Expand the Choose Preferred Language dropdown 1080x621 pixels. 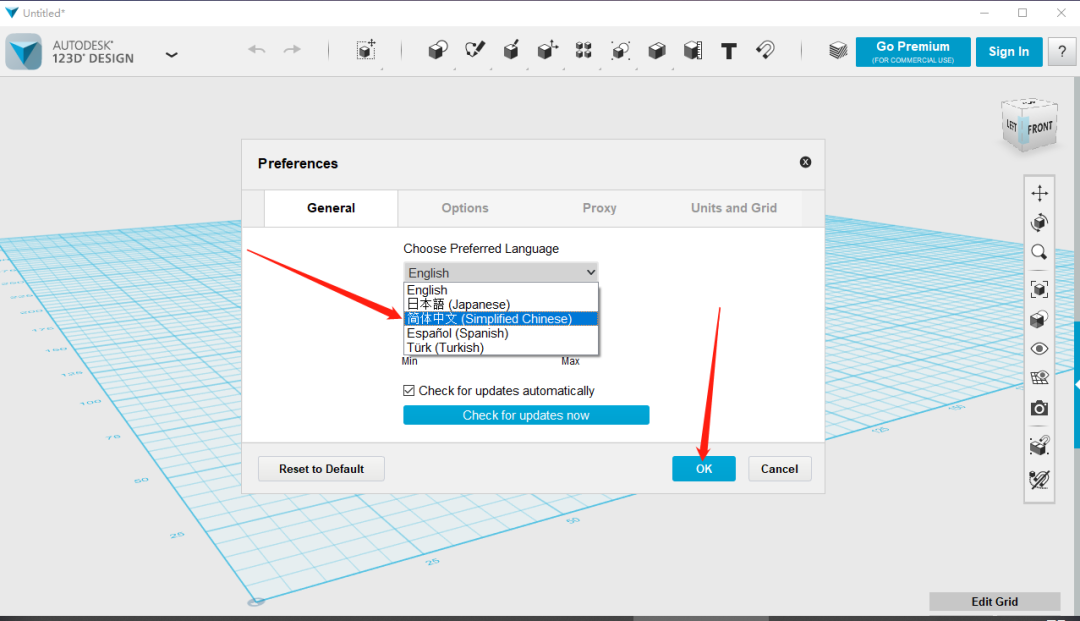[x=501, y=272]
